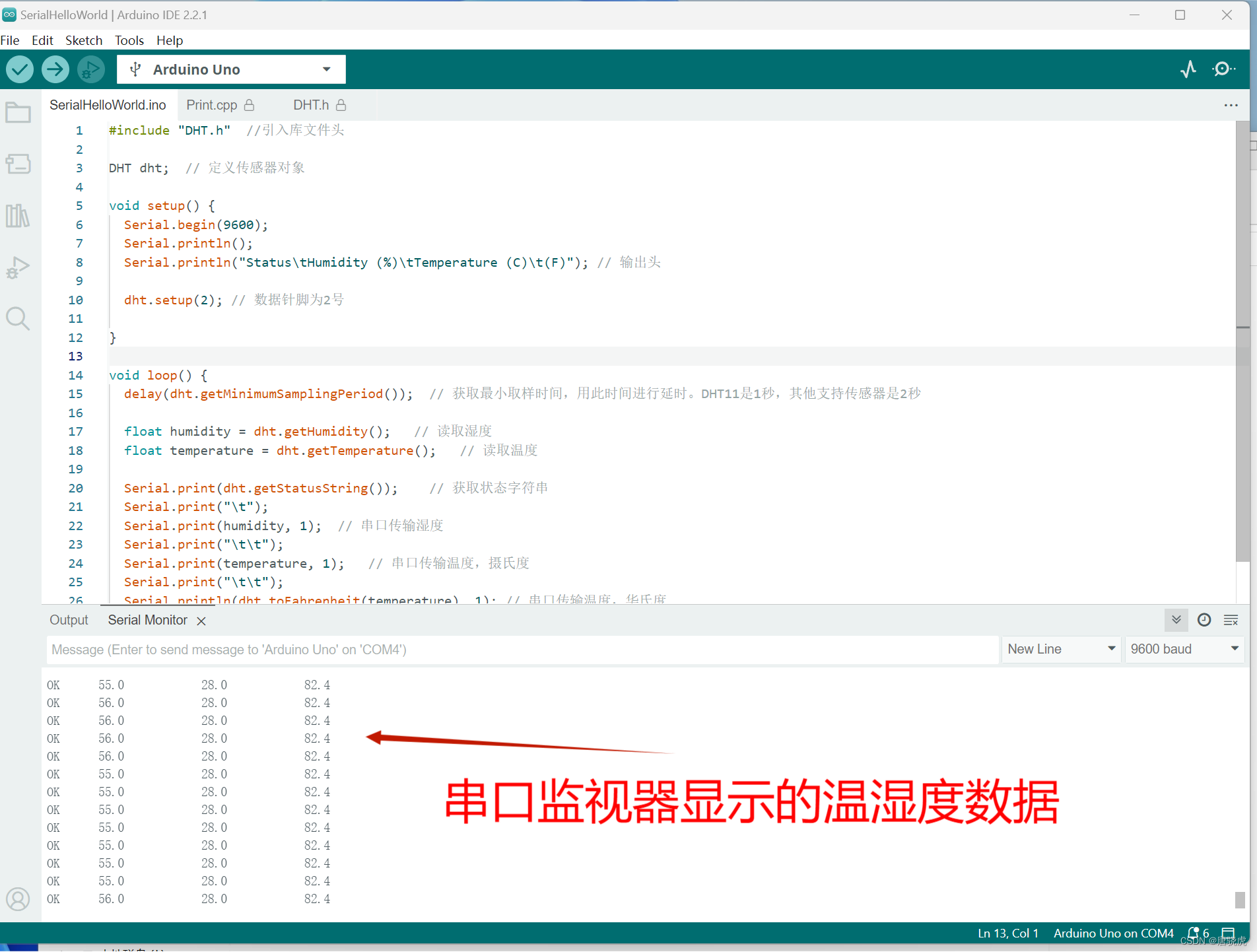Open the Tools menu
The width and height of the screenshot is (1257, 952).
click(x=129, y=40)
